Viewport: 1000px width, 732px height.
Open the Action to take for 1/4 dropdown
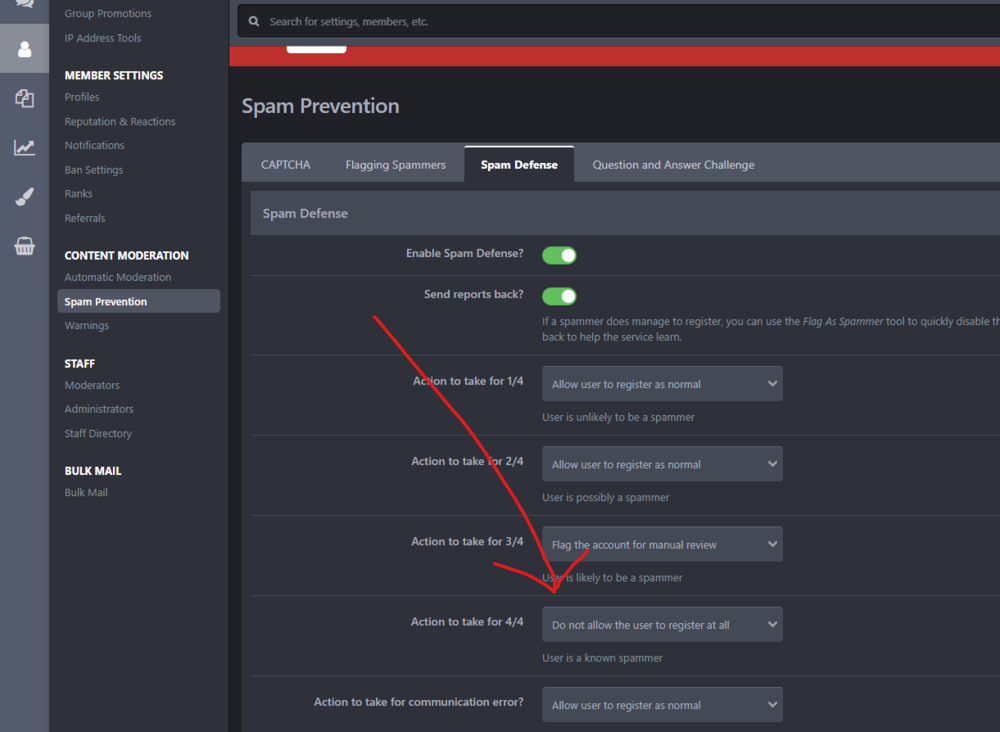point(662,384)
